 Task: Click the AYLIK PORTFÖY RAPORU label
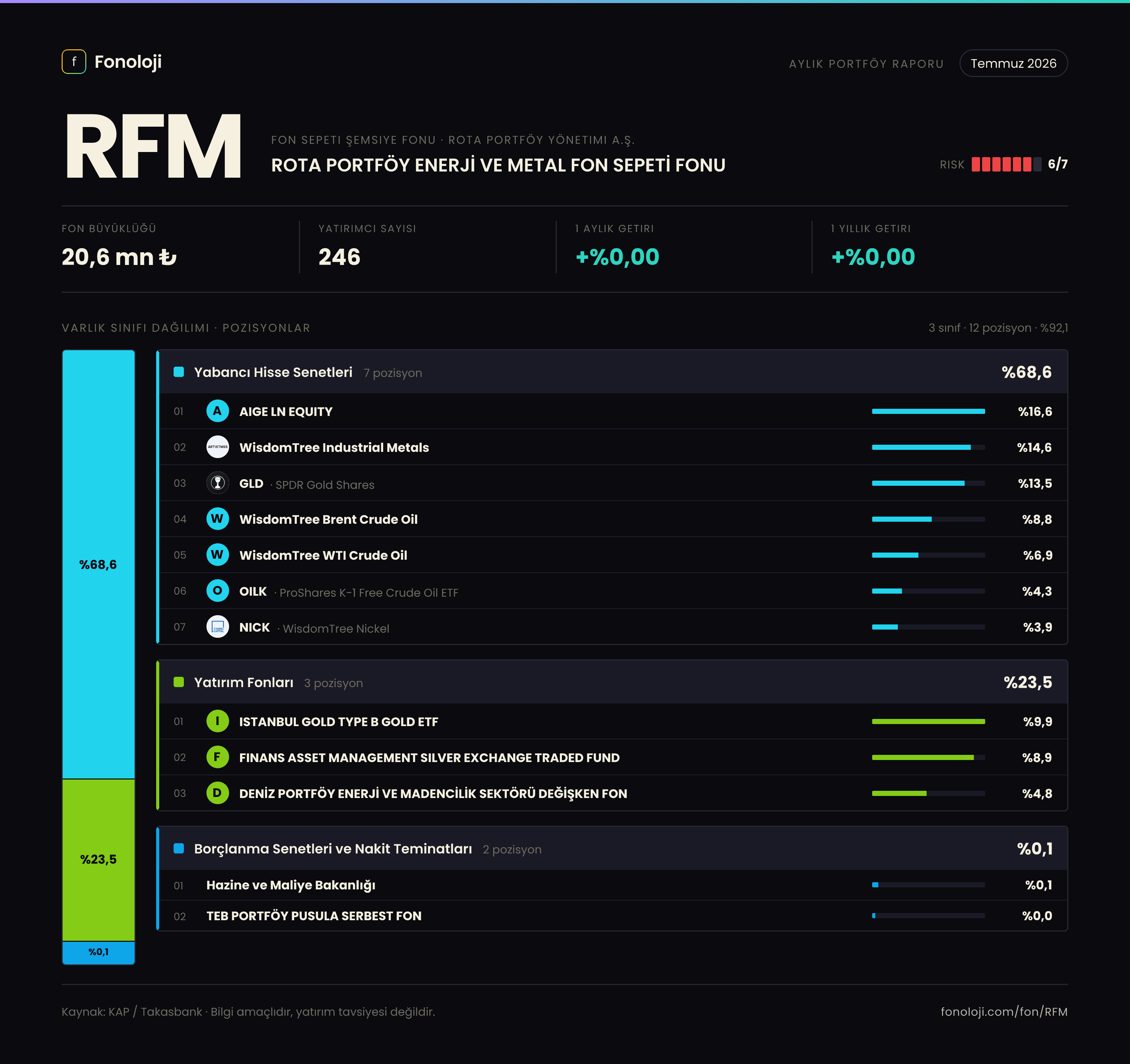(866, 64)
